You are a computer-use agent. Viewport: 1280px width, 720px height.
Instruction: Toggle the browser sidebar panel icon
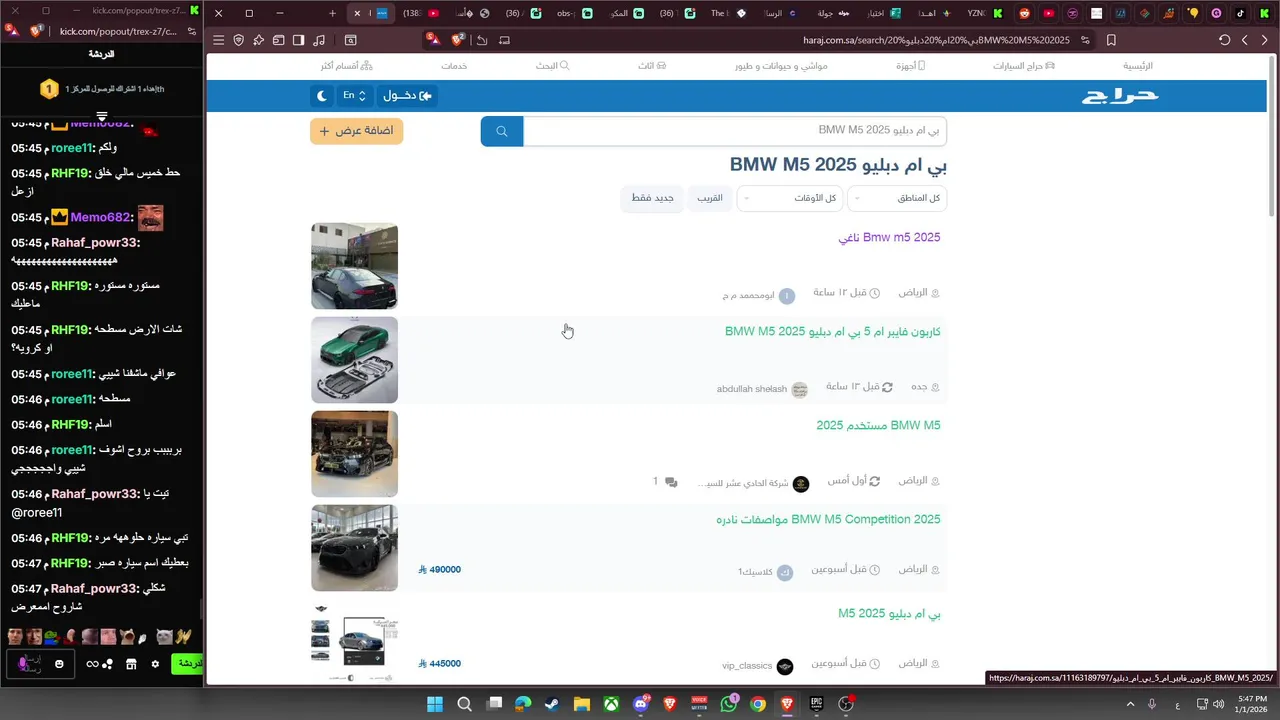point(298,40)
